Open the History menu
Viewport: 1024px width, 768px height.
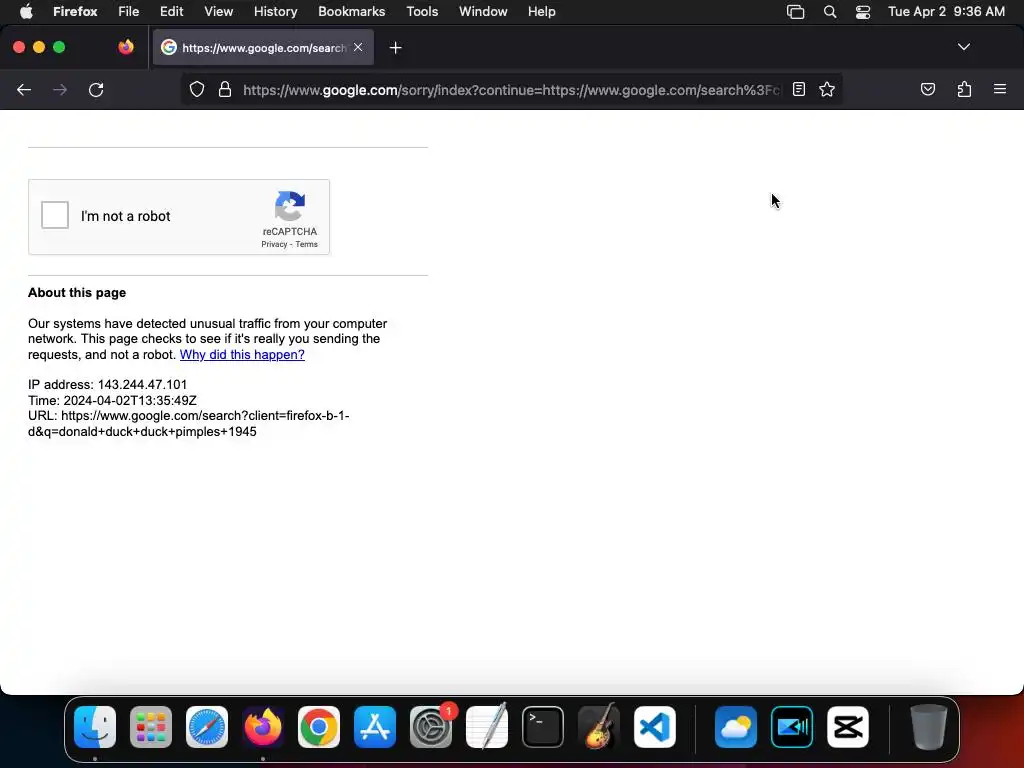275,12
